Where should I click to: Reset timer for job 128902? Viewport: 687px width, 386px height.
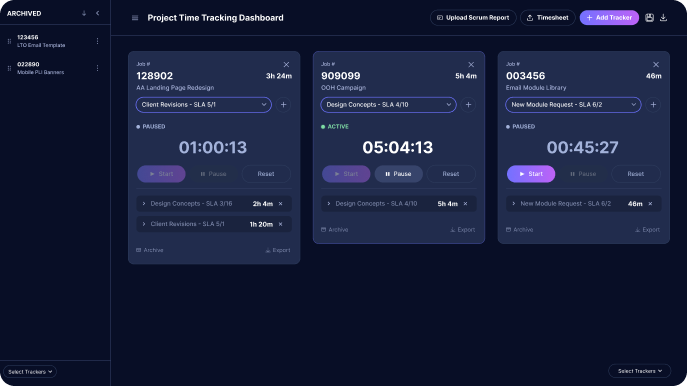266,174
